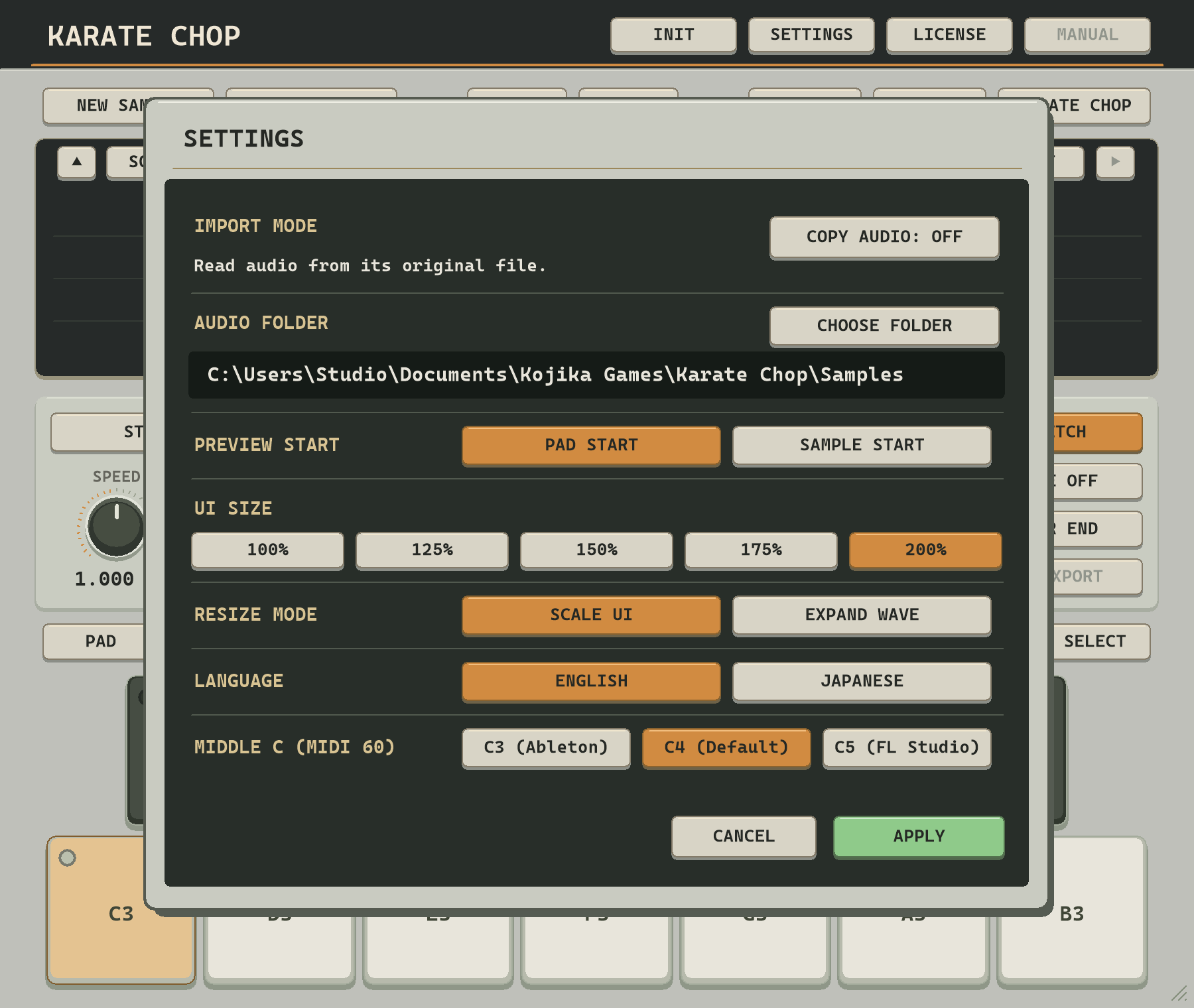Click the Choose Folder button
Screen dimensions: 1194x1008
click(884, 326)
